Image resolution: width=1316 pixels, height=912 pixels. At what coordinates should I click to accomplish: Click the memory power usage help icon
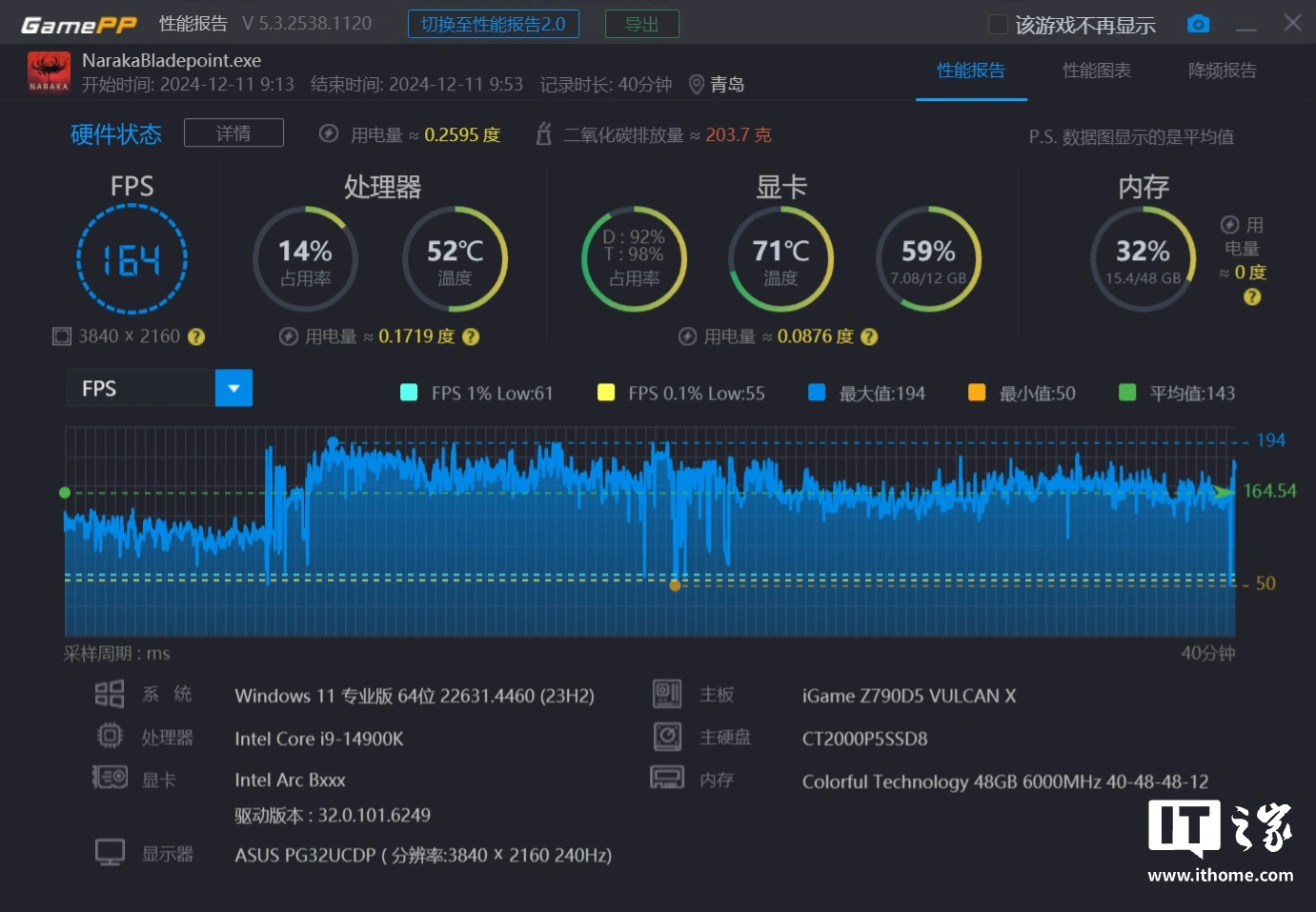point(1252,297)
